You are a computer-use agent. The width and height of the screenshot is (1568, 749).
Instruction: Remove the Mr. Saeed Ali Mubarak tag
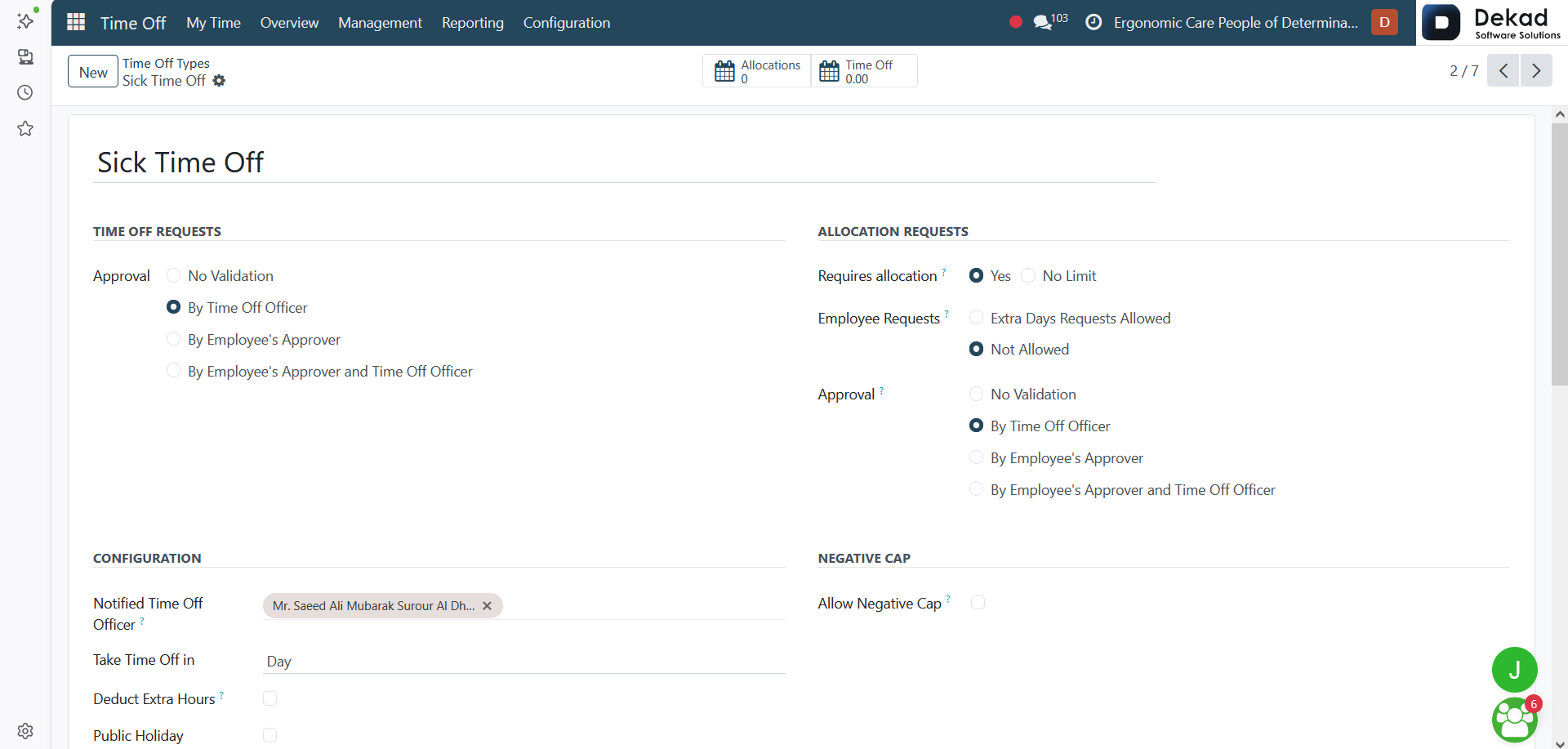tap(487, 605)
